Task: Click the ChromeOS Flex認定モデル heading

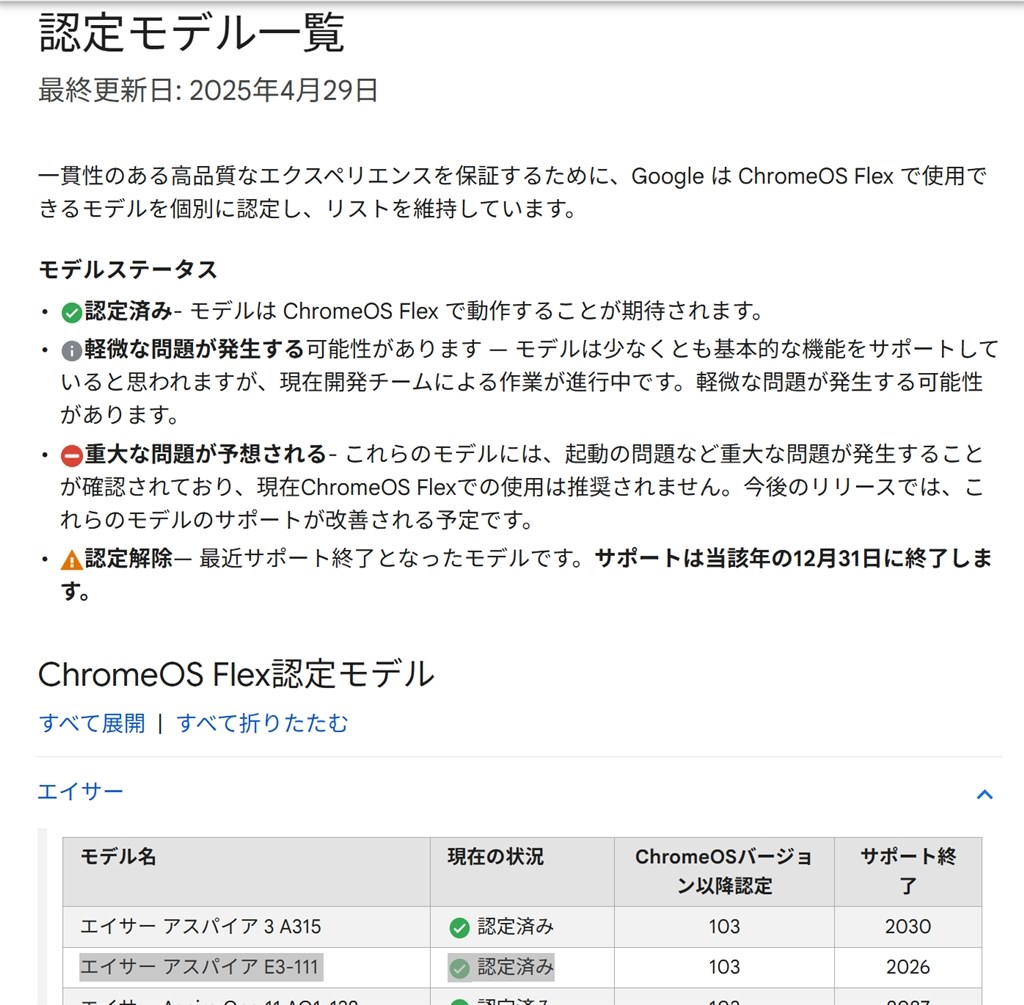Action: pyautogui.click(x=235, y=674)
